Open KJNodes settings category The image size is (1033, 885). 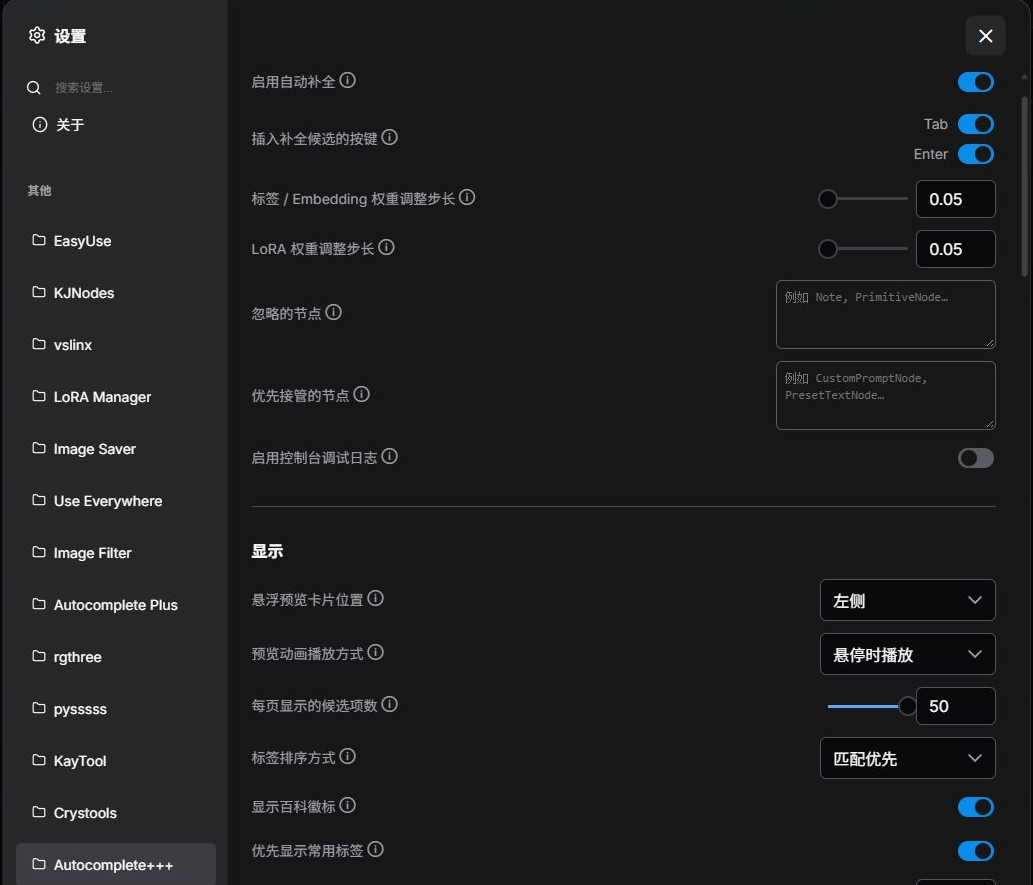(116, 293)
